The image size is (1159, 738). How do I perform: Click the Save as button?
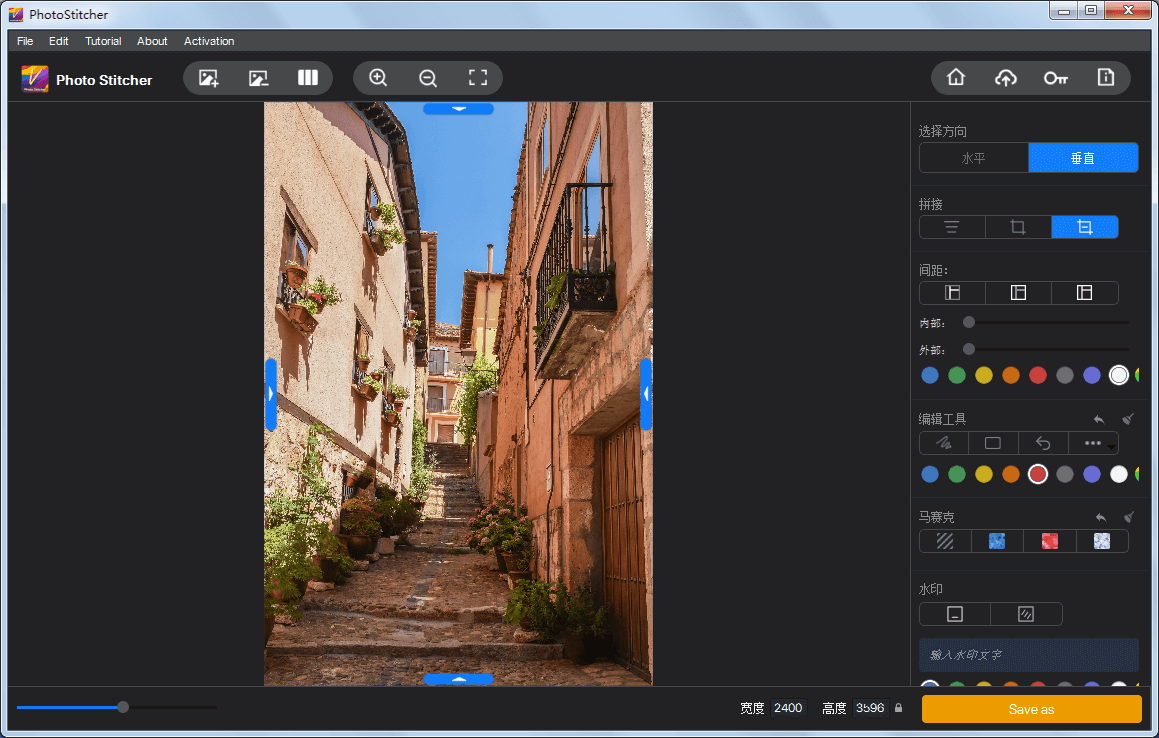[x=1031, y=709]
